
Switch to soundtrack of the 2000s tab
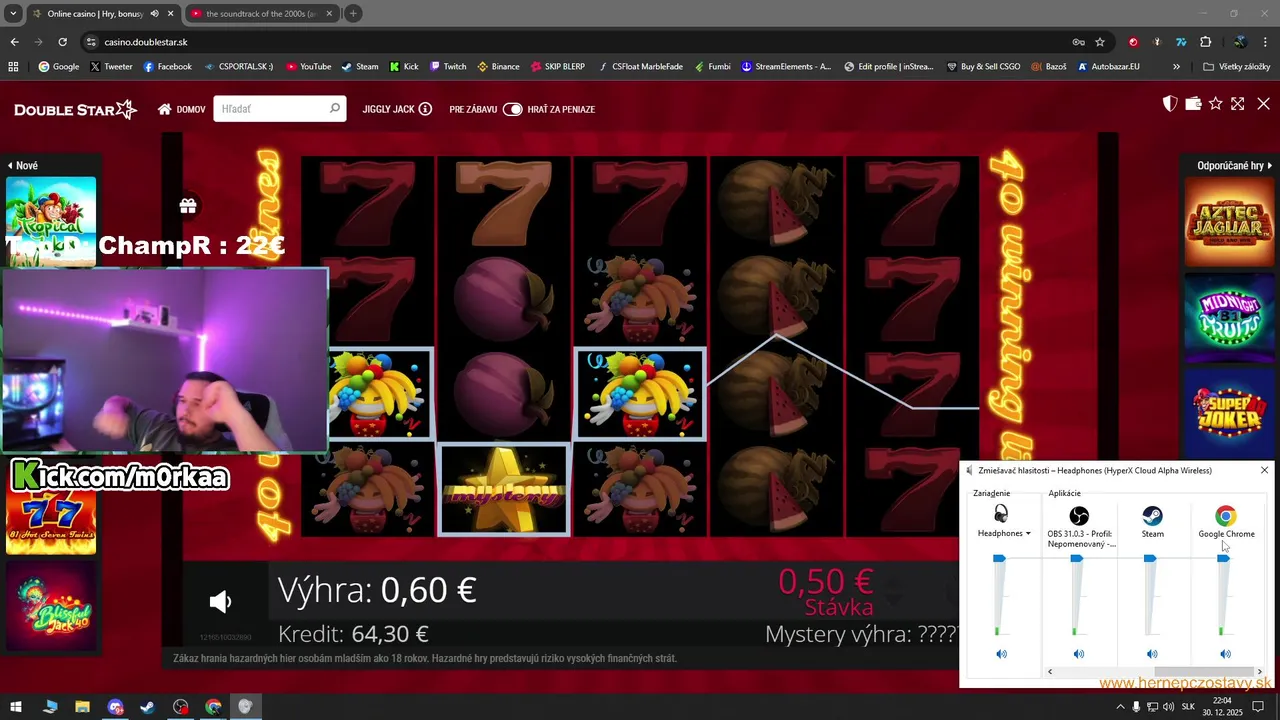(x=262, y=13)
